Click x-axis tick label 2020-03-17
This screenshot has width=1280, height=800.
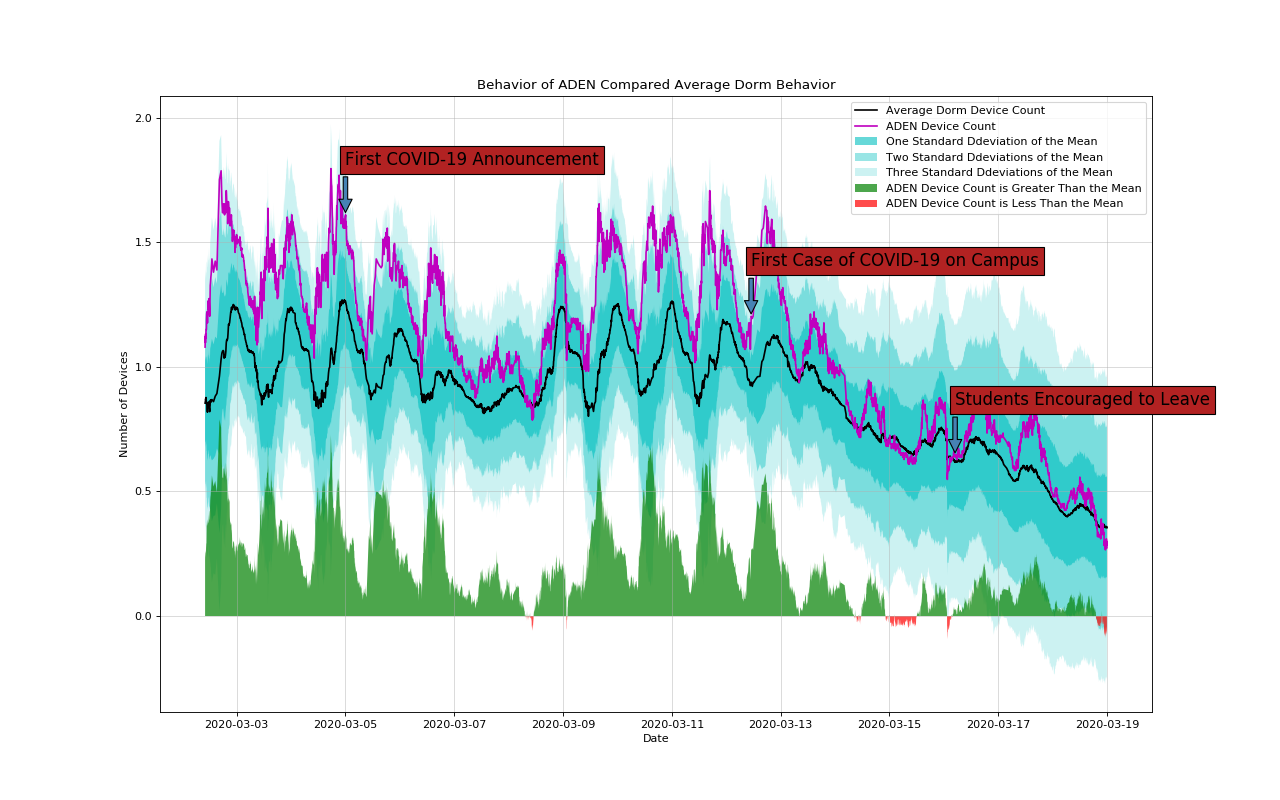click(998, 723)
